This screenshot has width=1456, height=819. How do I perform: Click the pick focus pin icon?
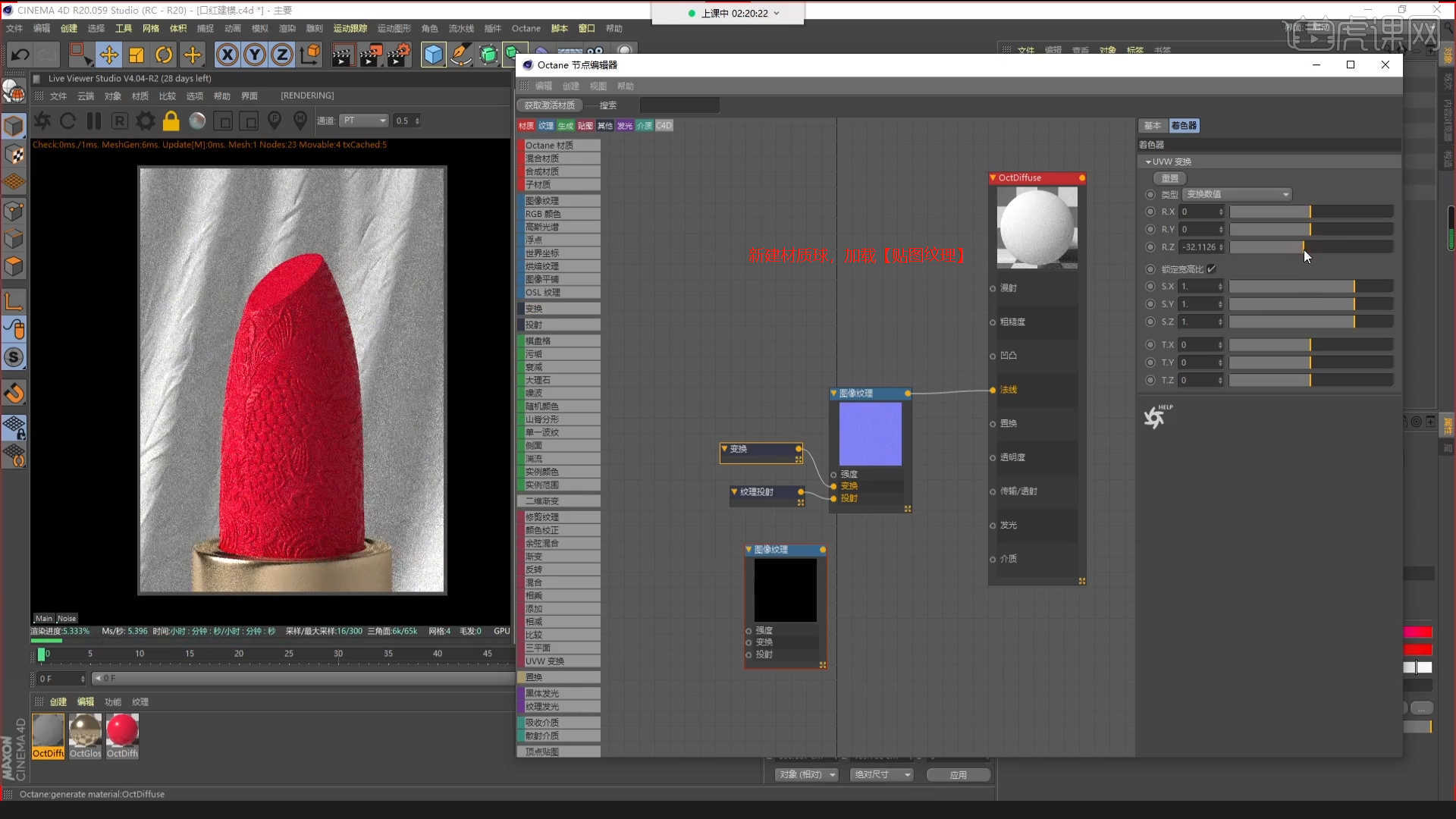pyautogui.click(x=275, y=121)
